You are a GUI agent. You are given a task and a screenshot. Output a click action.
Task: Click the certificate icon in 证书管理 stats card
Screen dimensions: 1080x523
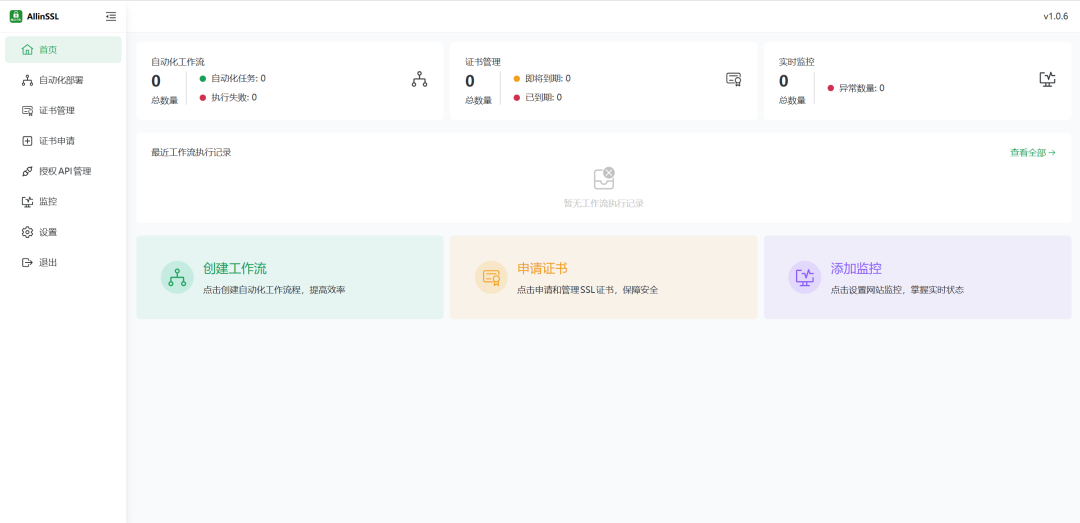(734, 79)
